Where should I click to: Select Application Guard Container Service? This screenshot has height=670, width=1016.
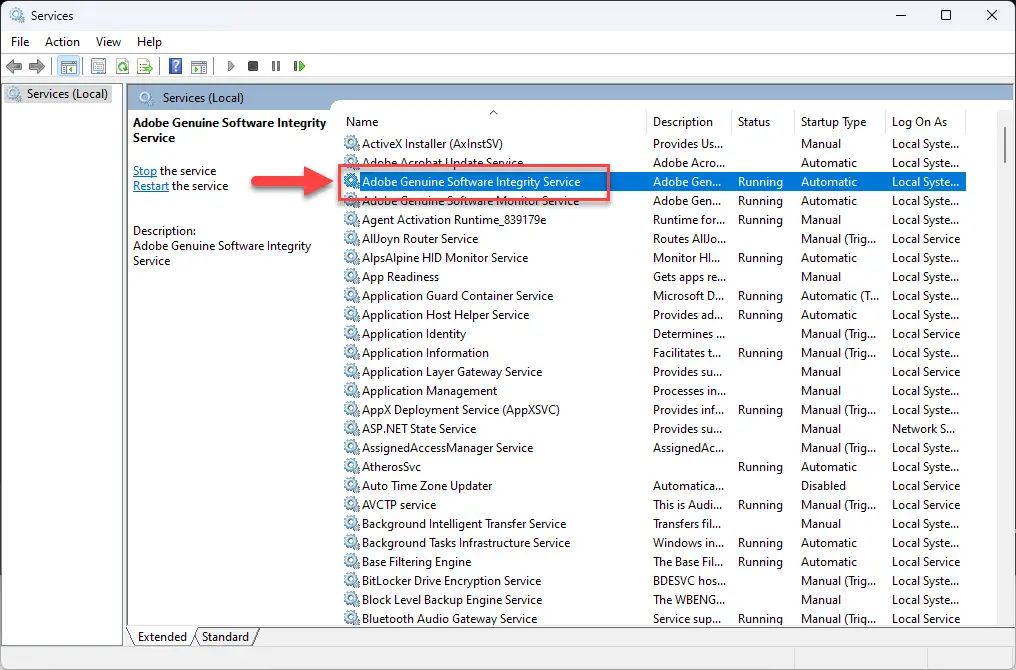[457, 295]
